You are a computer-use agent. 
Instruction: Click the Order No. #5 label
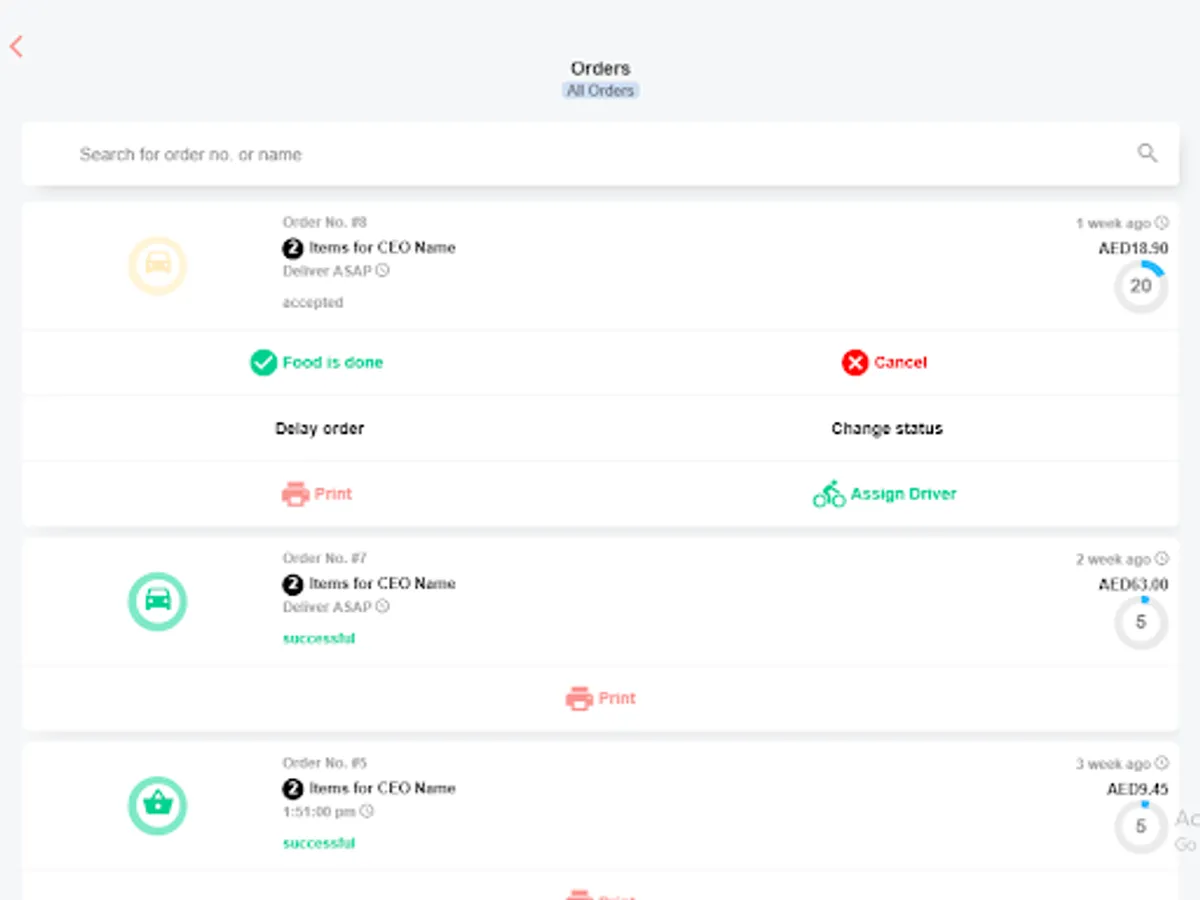pos(325,762)
